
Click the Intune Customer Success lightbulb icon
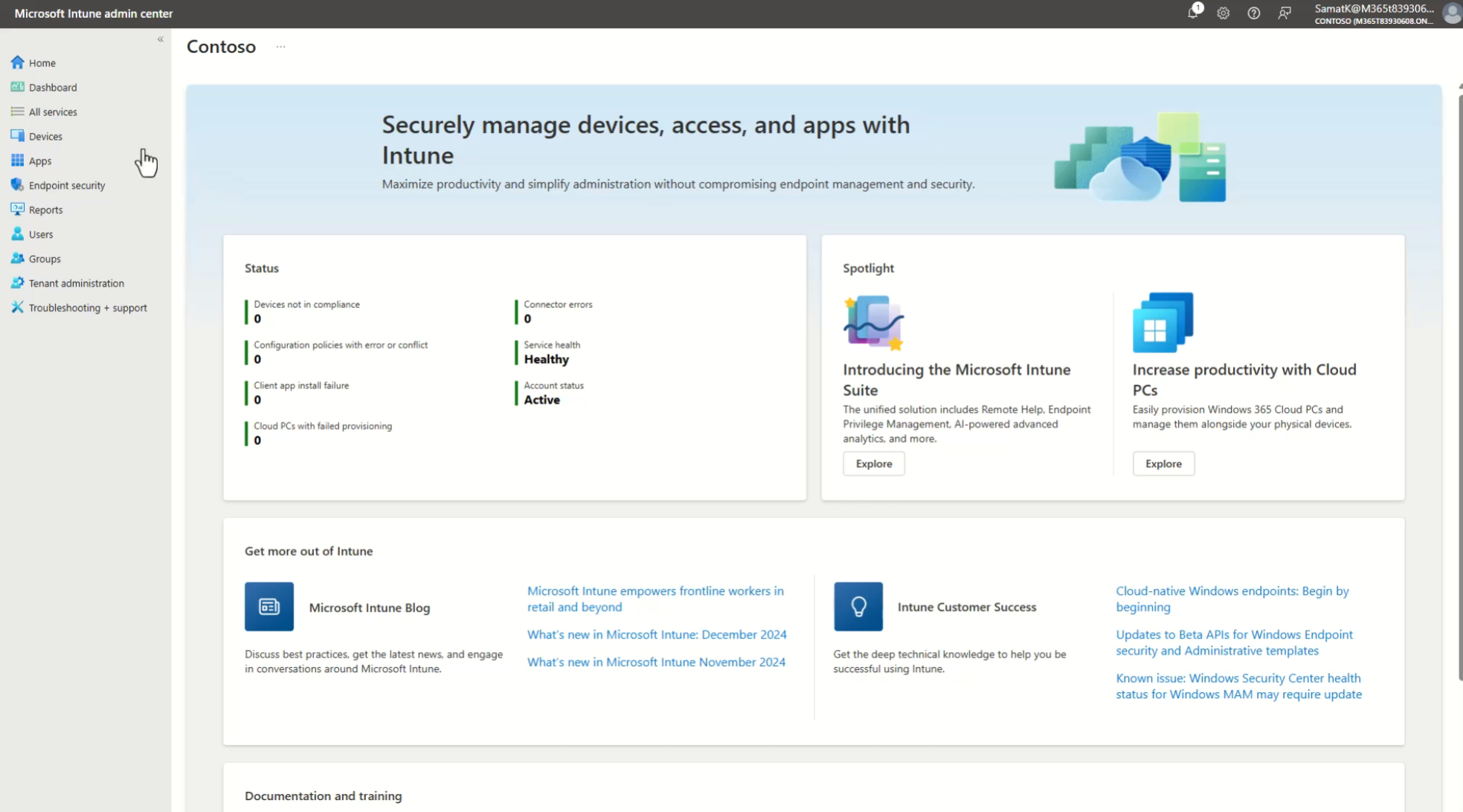pyautogui.click(x=858, y=607)
